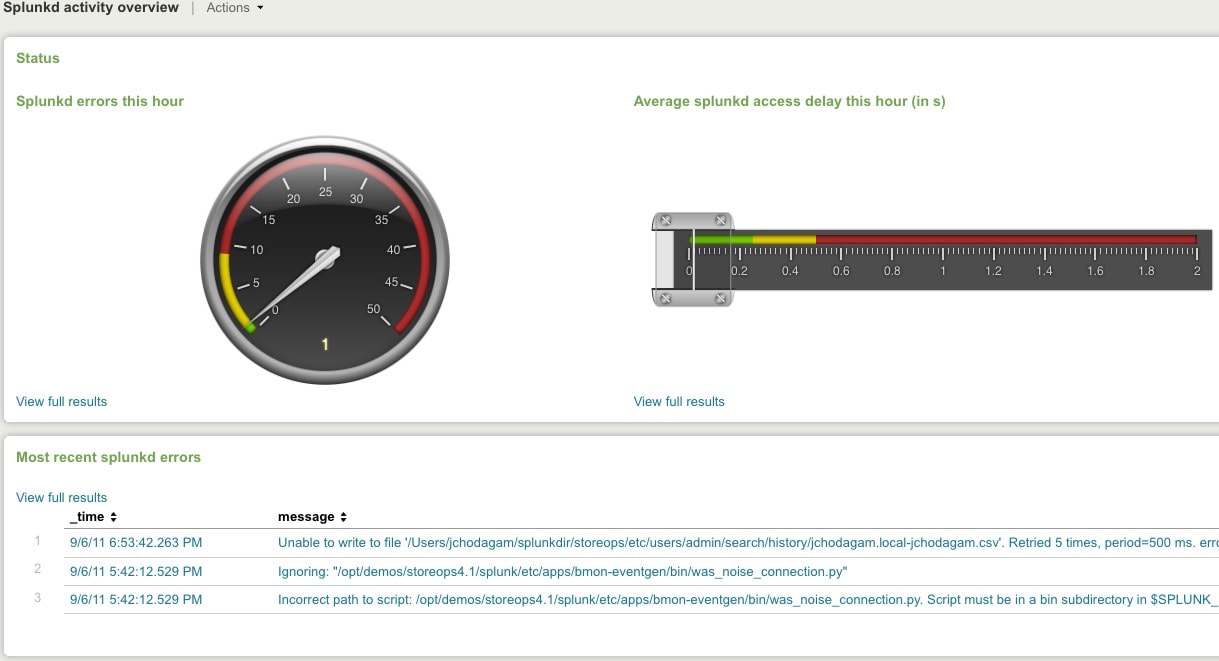The image size is (1219, 661).
Task: Click the 'Most recent splunkd errors' heading
Action: [108, 457]
